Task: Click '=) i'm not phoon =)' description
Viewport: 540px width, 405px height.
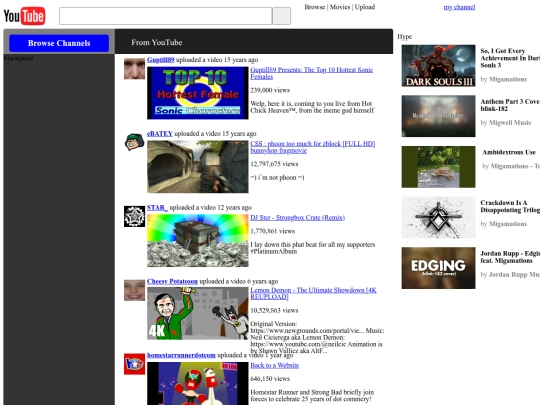Action: click(277, 177)
